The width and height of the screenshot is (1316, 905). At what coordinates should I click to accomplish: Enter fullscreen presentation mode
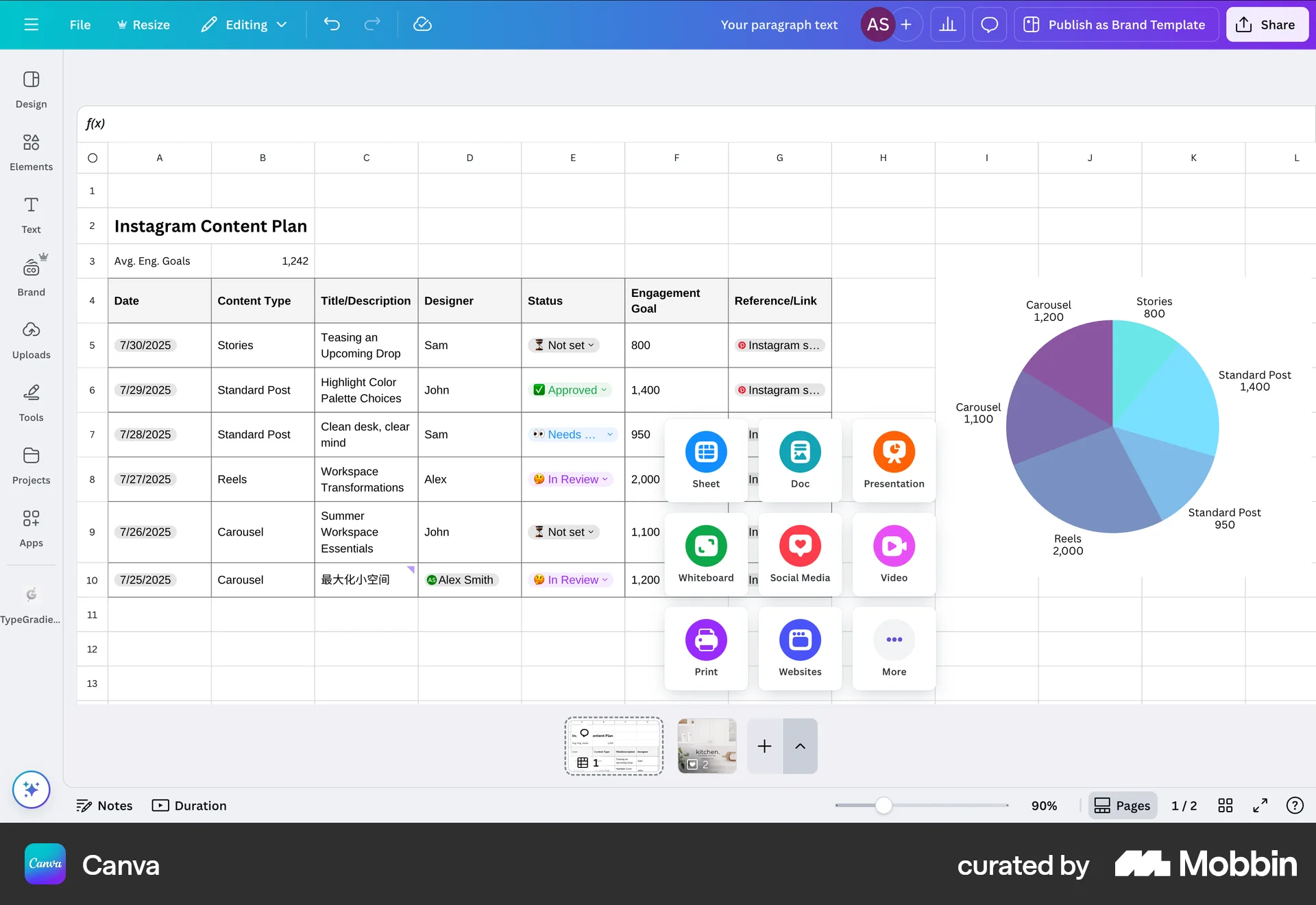1260,806
